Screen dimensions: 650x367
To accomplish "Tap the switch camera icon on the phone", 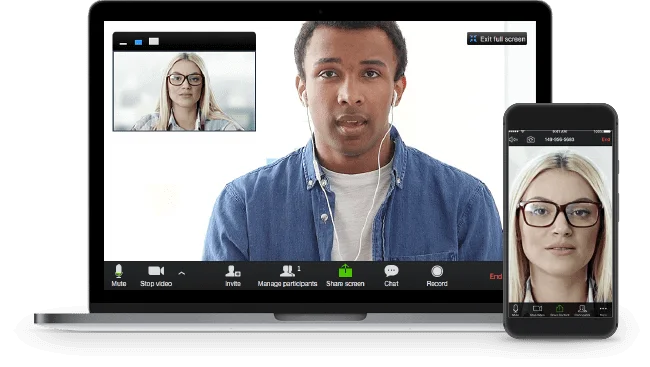I will pyautogui.click(x=531, y=140).
